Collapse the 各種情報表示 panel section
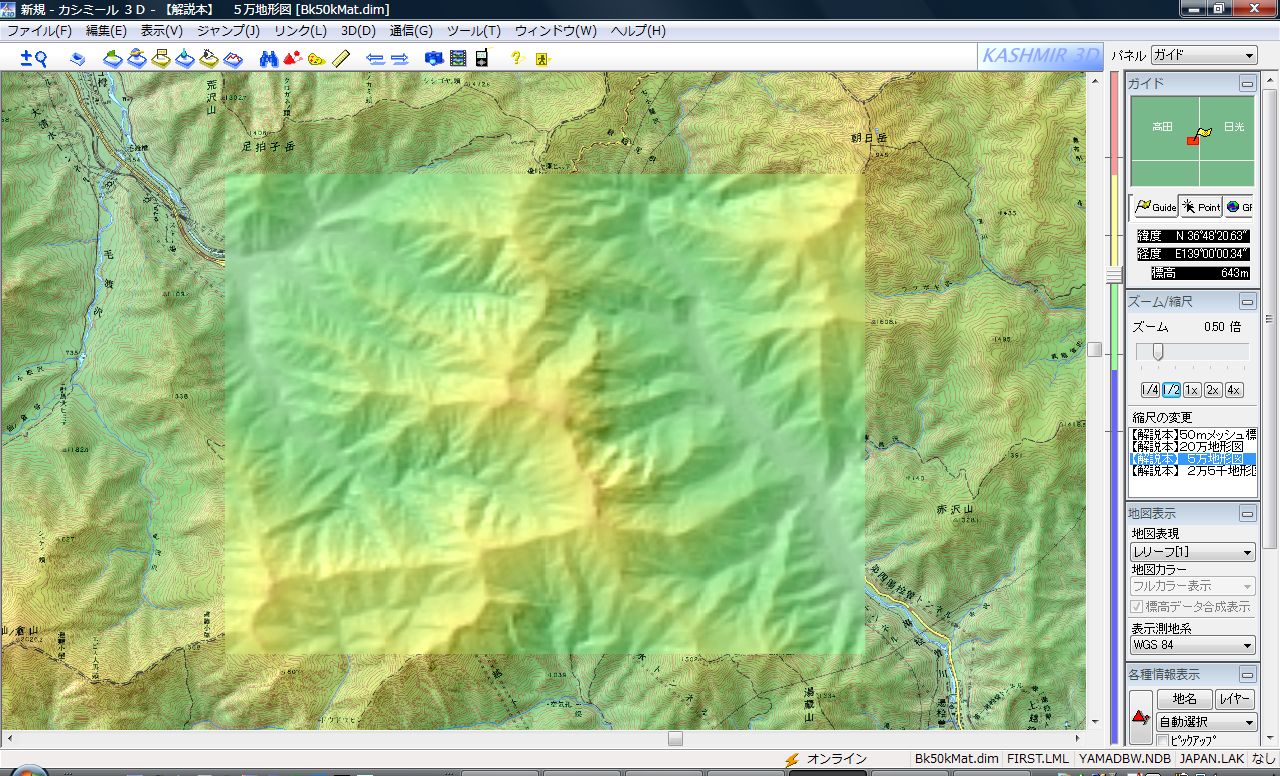This screenshot has height=776, width=1280. [x=1247, y=675]
